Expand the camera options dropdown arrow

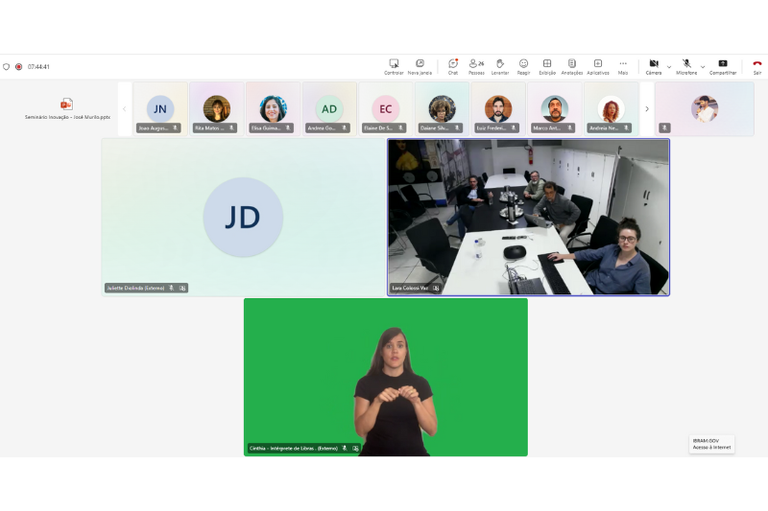tap(669, 67)
